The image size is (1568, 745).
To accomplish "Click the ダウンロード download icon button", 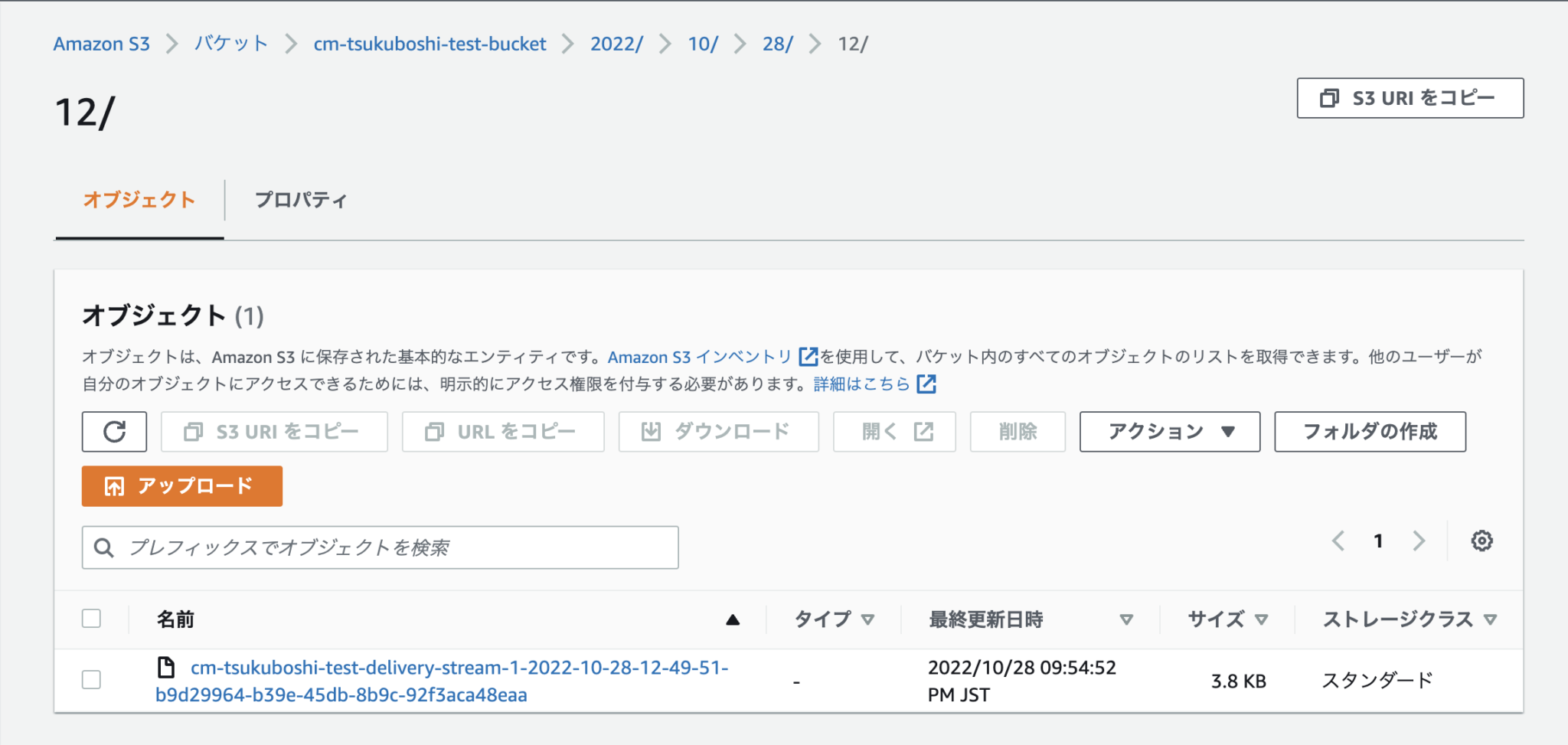I will point(650,431).
